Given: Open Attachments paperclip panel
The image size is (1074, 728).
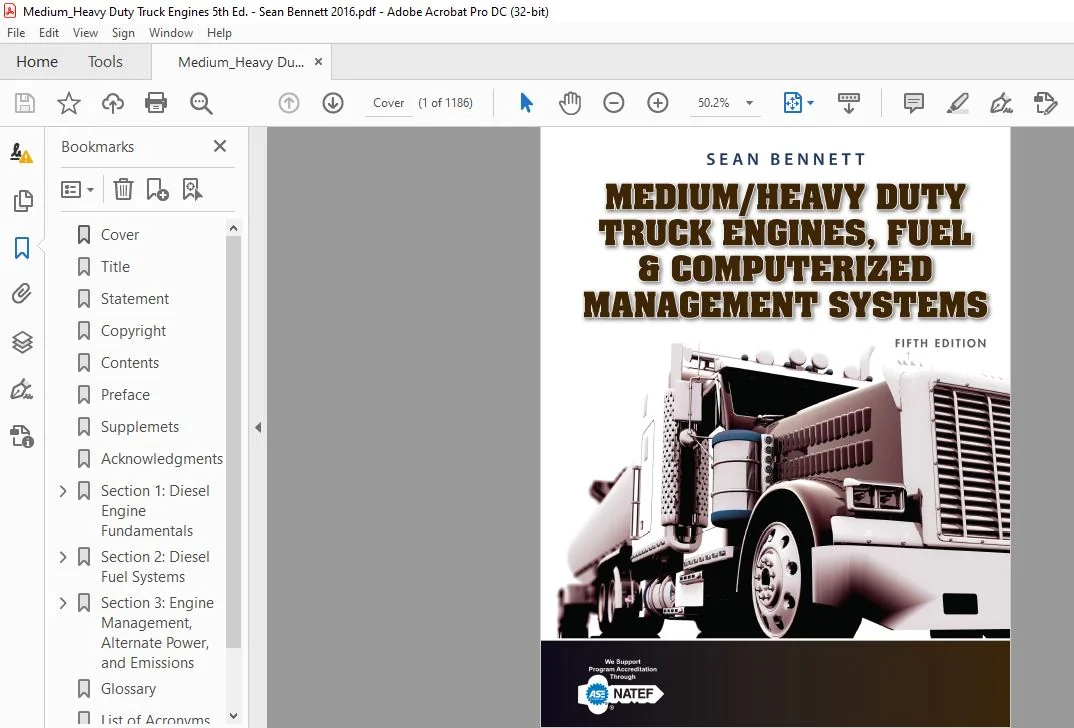Looking at the screenshot, I should coord(22,294).
